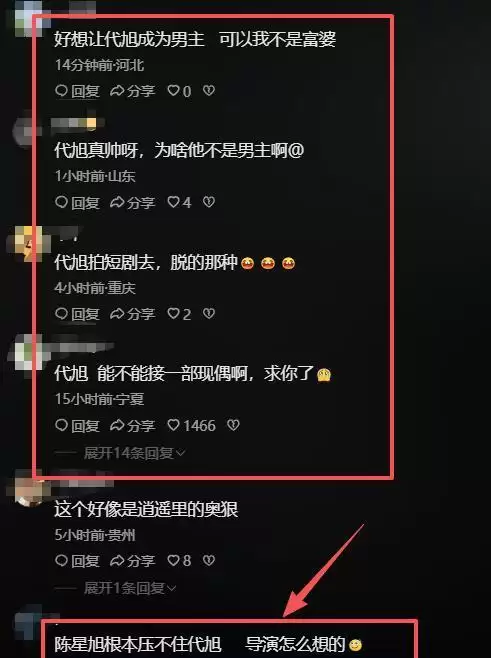Toggle dislike on the 贵州 comment

(209, 560)
